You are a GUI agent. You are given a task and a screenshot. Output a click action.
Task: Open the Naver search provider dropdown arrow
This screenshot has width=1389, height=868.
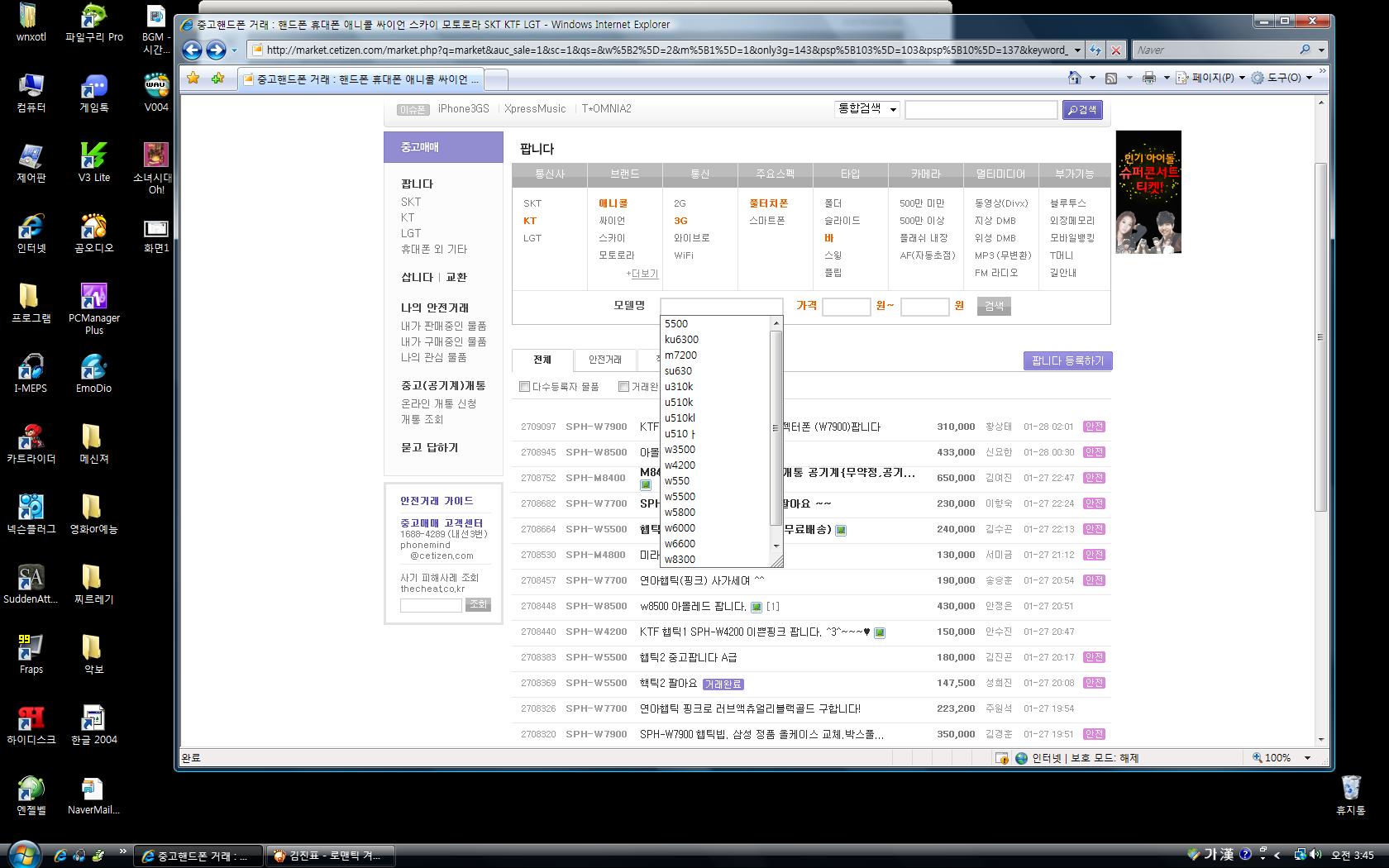pyautogui.click(x=1320, y=50)
